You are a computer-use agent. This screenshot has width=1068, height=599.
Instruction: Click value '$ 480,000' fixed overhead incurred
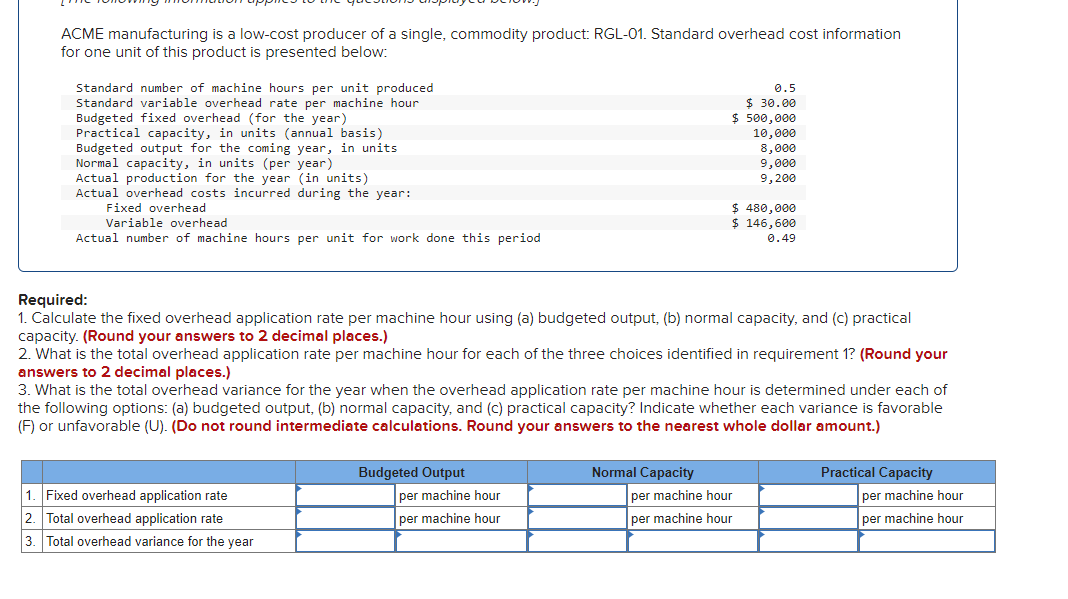pos(764,208)
